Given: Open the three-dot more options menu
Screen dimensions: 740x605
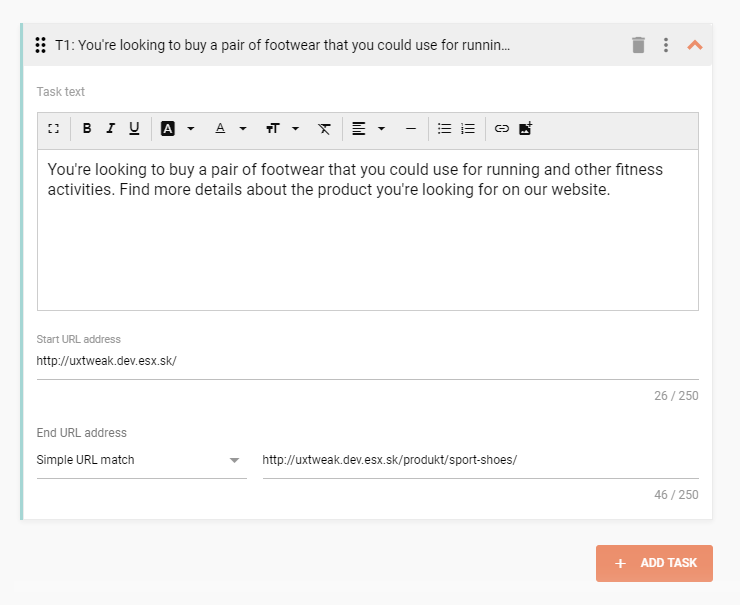Looking at the screenshot, I should click(666, 45).
